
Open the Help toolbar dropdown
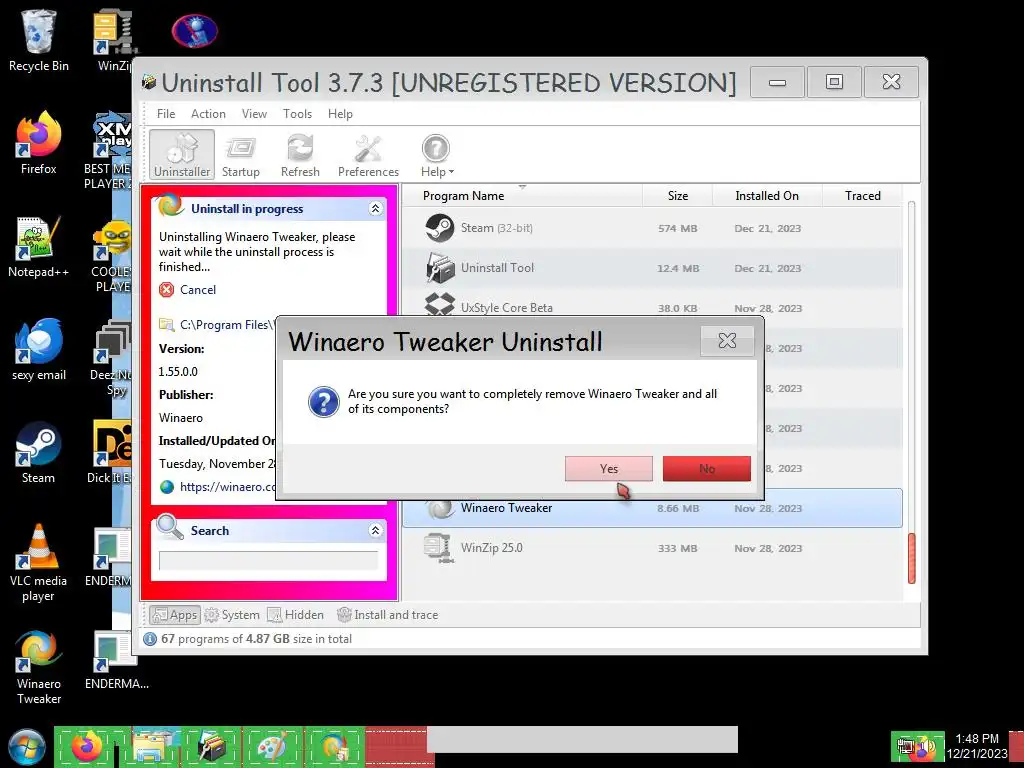click(436, 155)
